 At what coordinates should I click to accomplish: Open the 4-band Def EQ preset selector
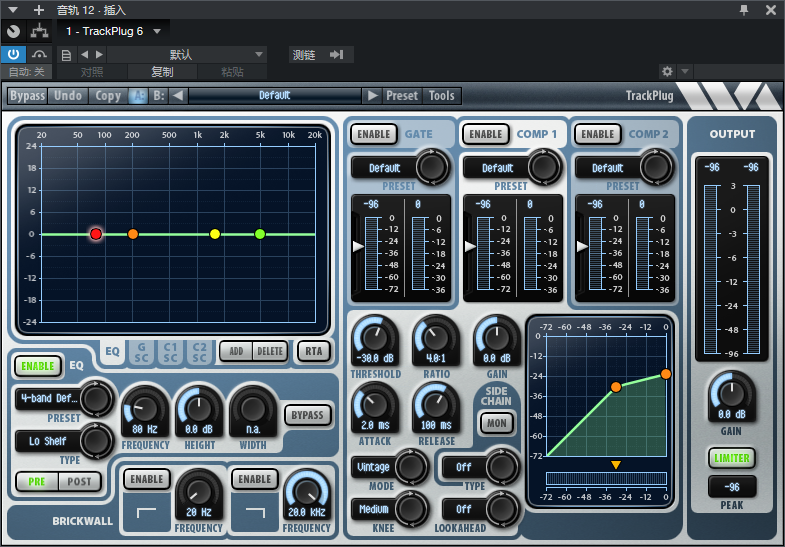(49, 398)
